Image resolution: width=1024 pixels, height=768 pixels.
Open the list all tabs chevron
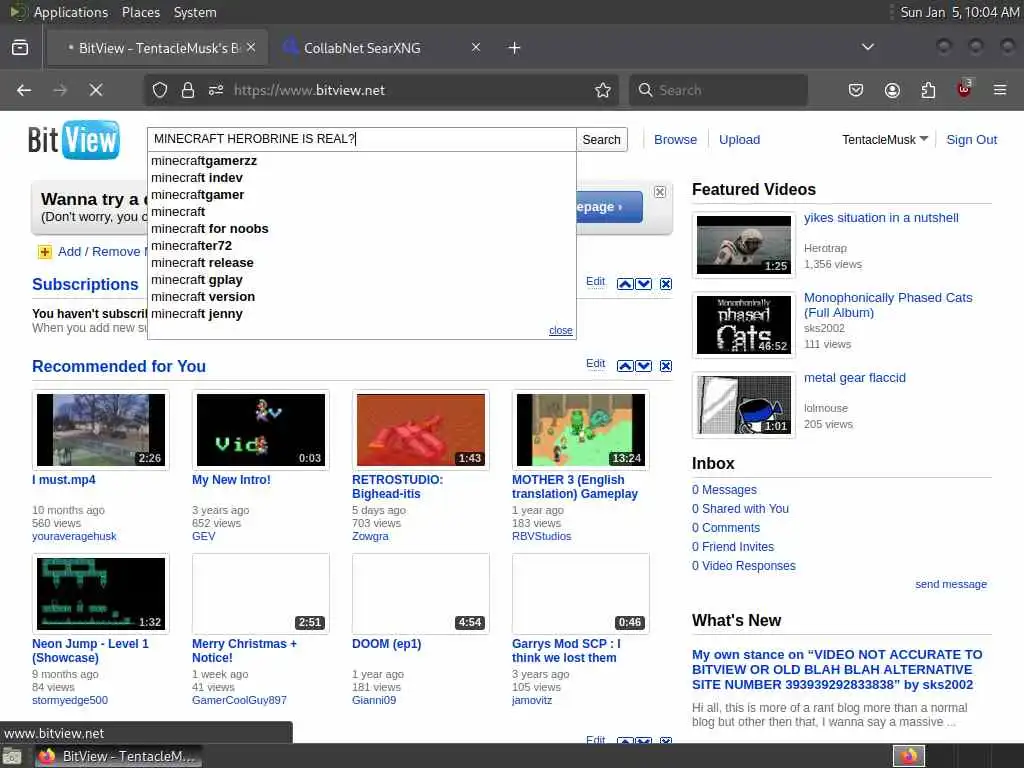[x=868, y=47]
